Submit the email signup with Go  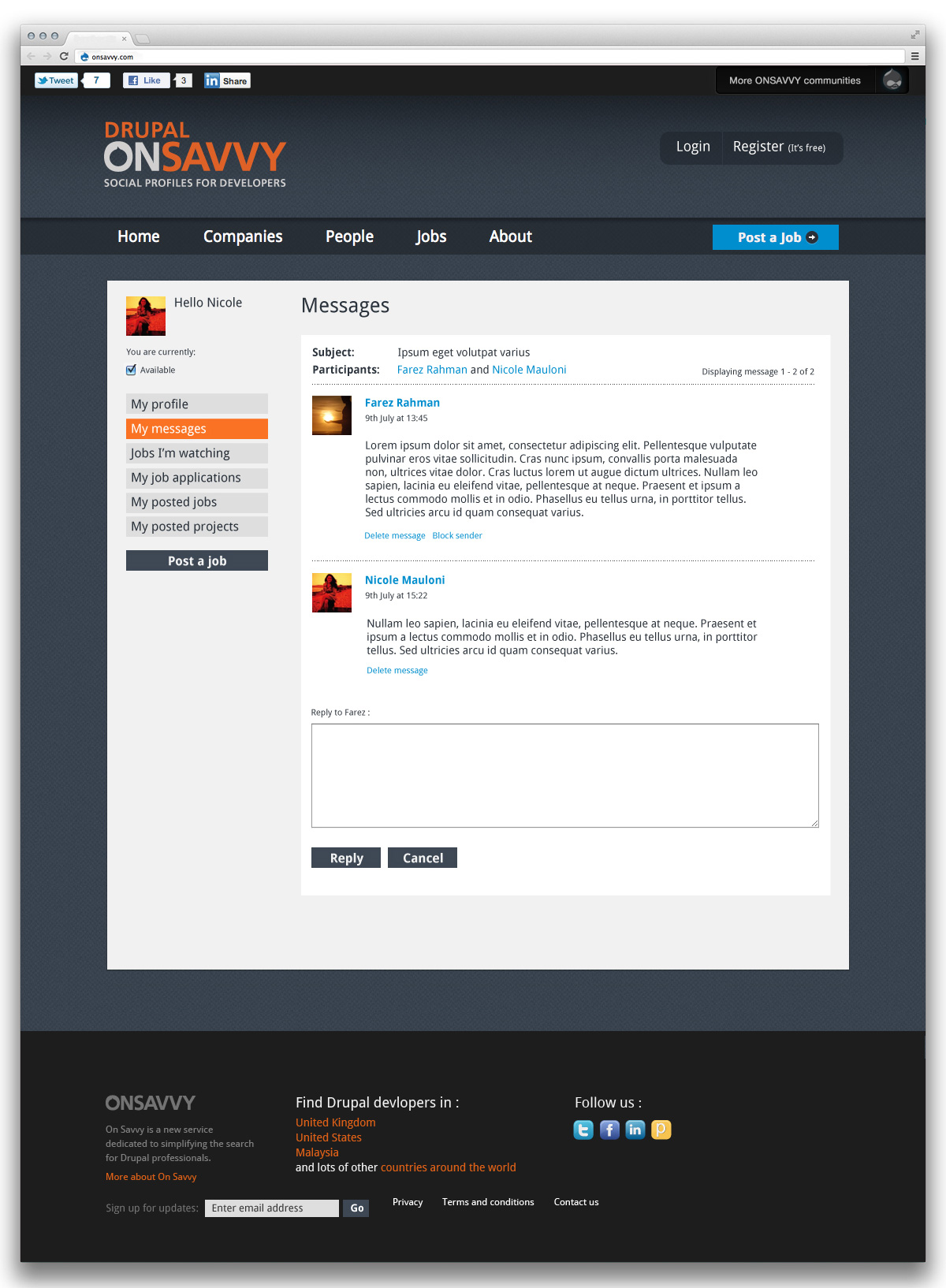coord(356,1208)
